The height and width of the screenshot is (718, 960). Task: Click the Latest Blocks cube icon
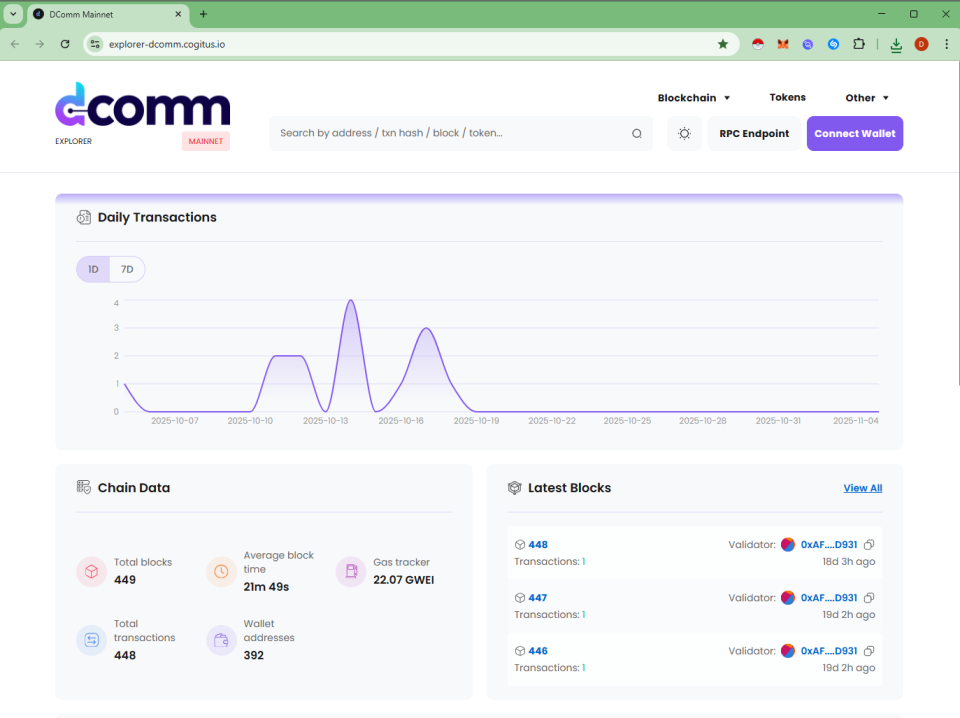[x=514, y=488]
